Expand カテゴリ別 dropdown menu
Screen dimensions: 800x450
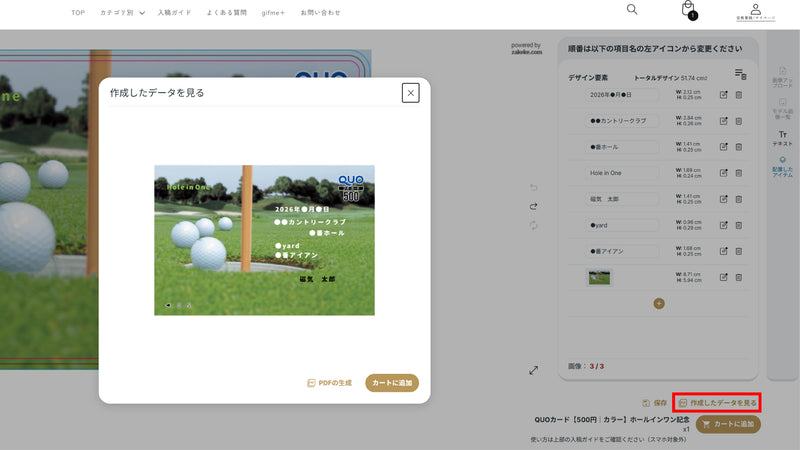[x=122, y=13]
